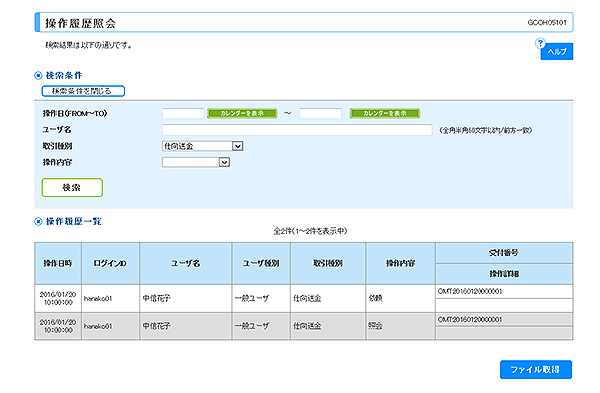Click reception number in the 依頼 row
600x393 pixels.
[470, 292]
